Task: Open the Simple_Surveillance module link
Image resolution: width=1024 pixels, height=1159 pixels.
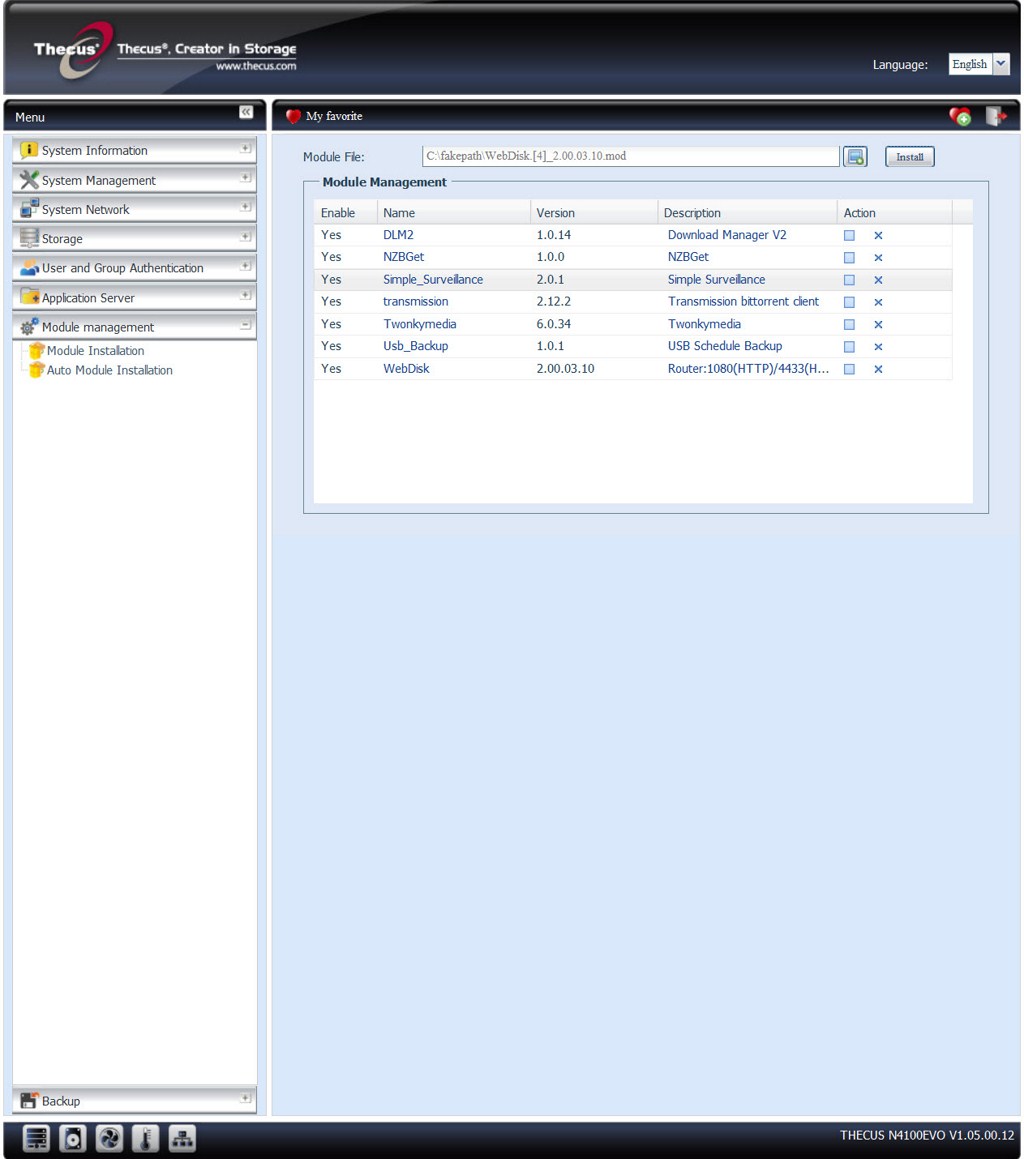Action: [x=433, y=280]
